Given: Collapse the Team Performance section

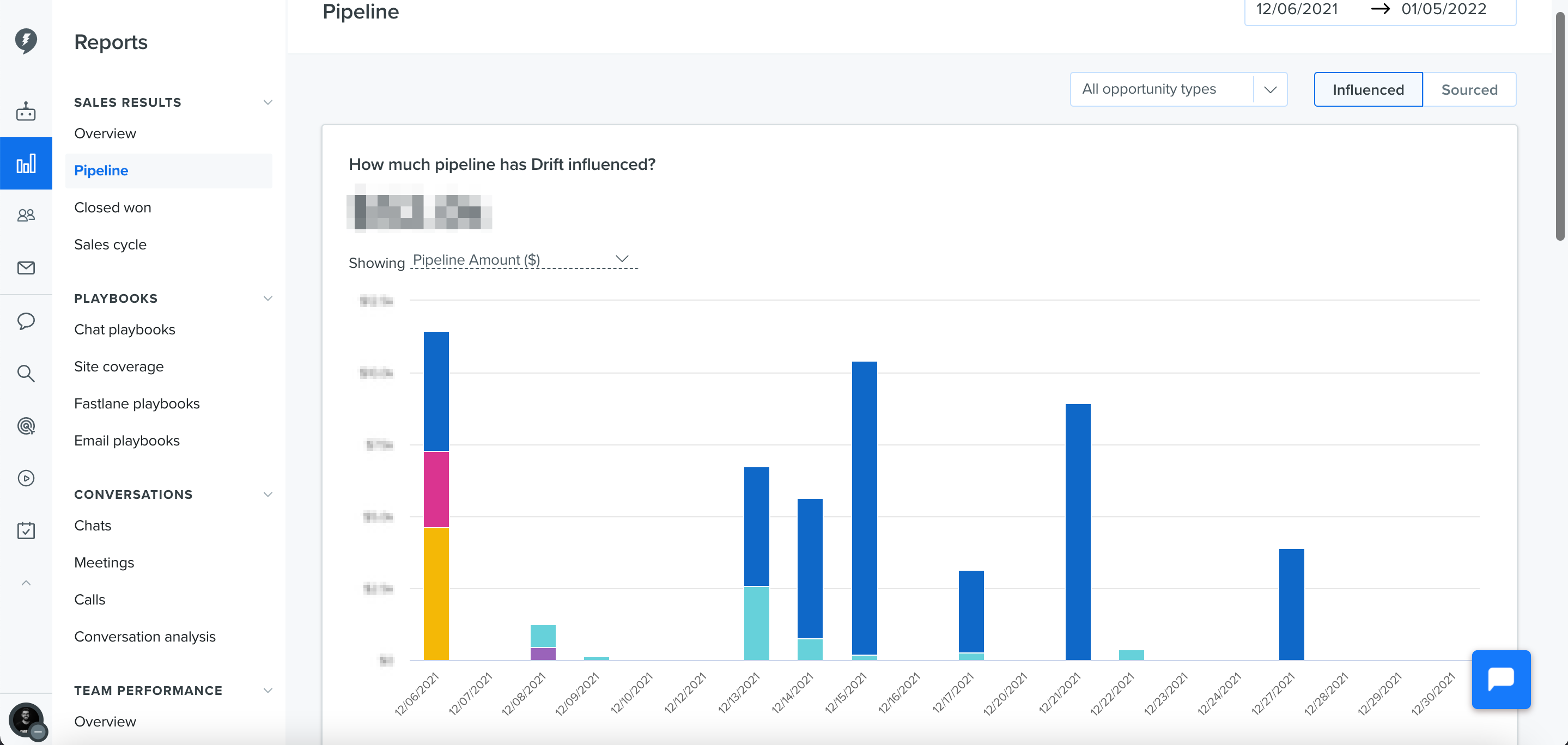Looking at the screenshot, I should (267, 690).
